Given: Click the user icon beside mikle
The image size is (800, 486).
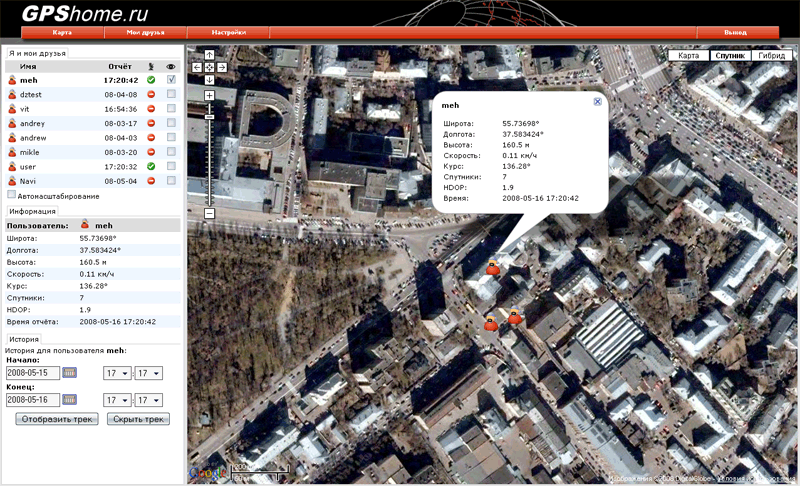Looking at the screenshot, I should pyautogui.click(x=12, y=152).
